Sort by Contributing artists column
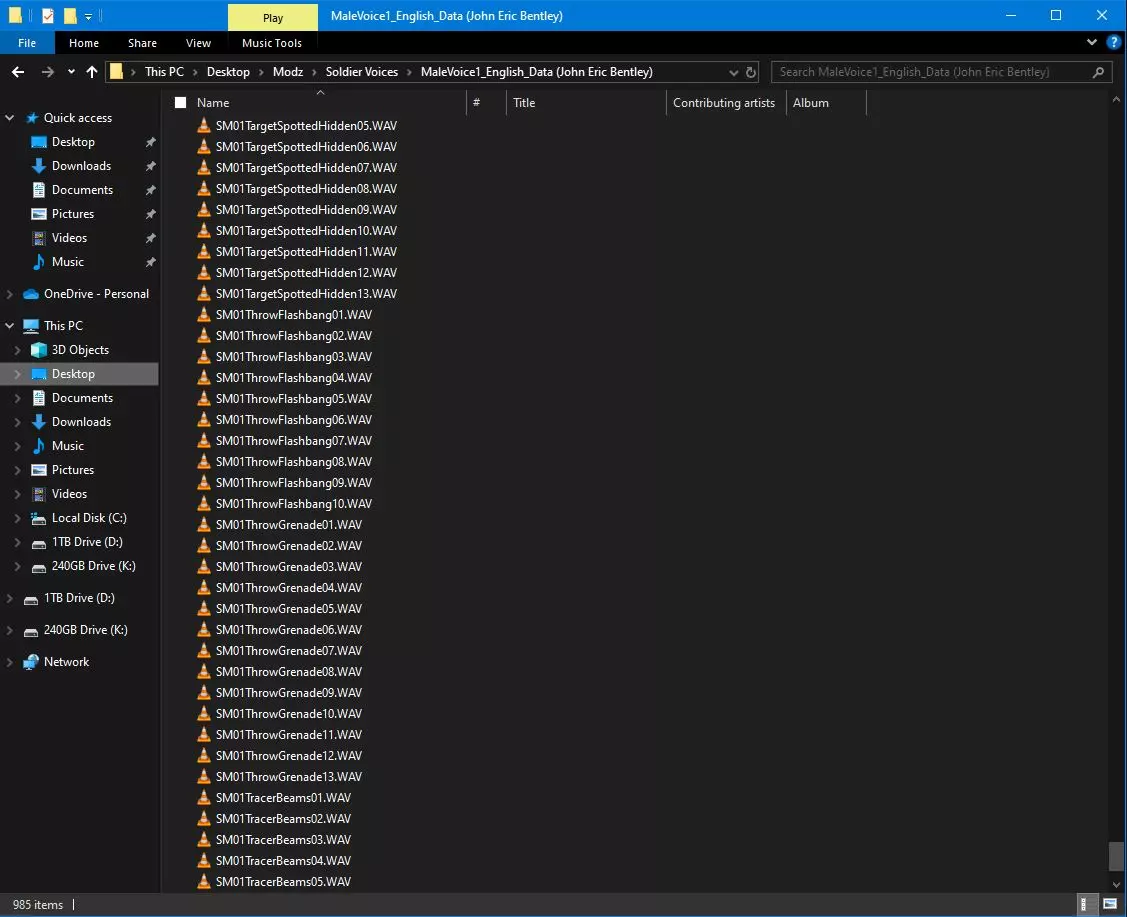Image resolution: width=1127 pixels, height=917 pixels. [x=726, y=103]
